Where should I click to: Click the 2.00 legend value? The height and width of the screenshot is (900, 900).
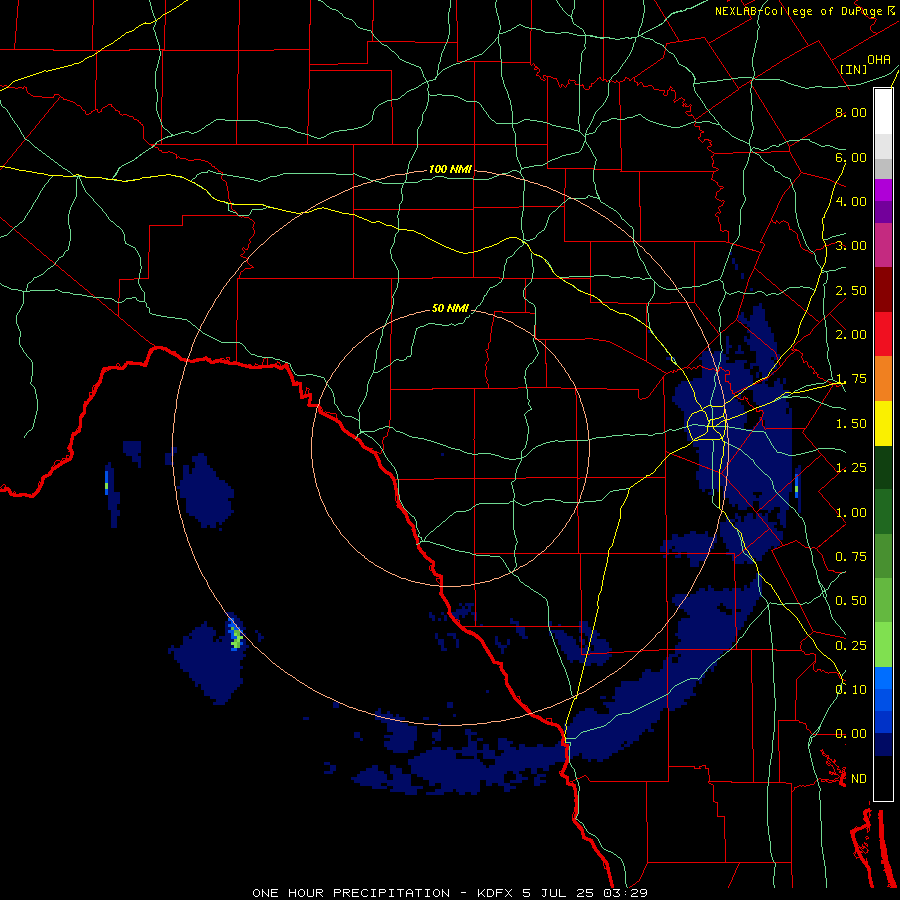coord(851,335)
